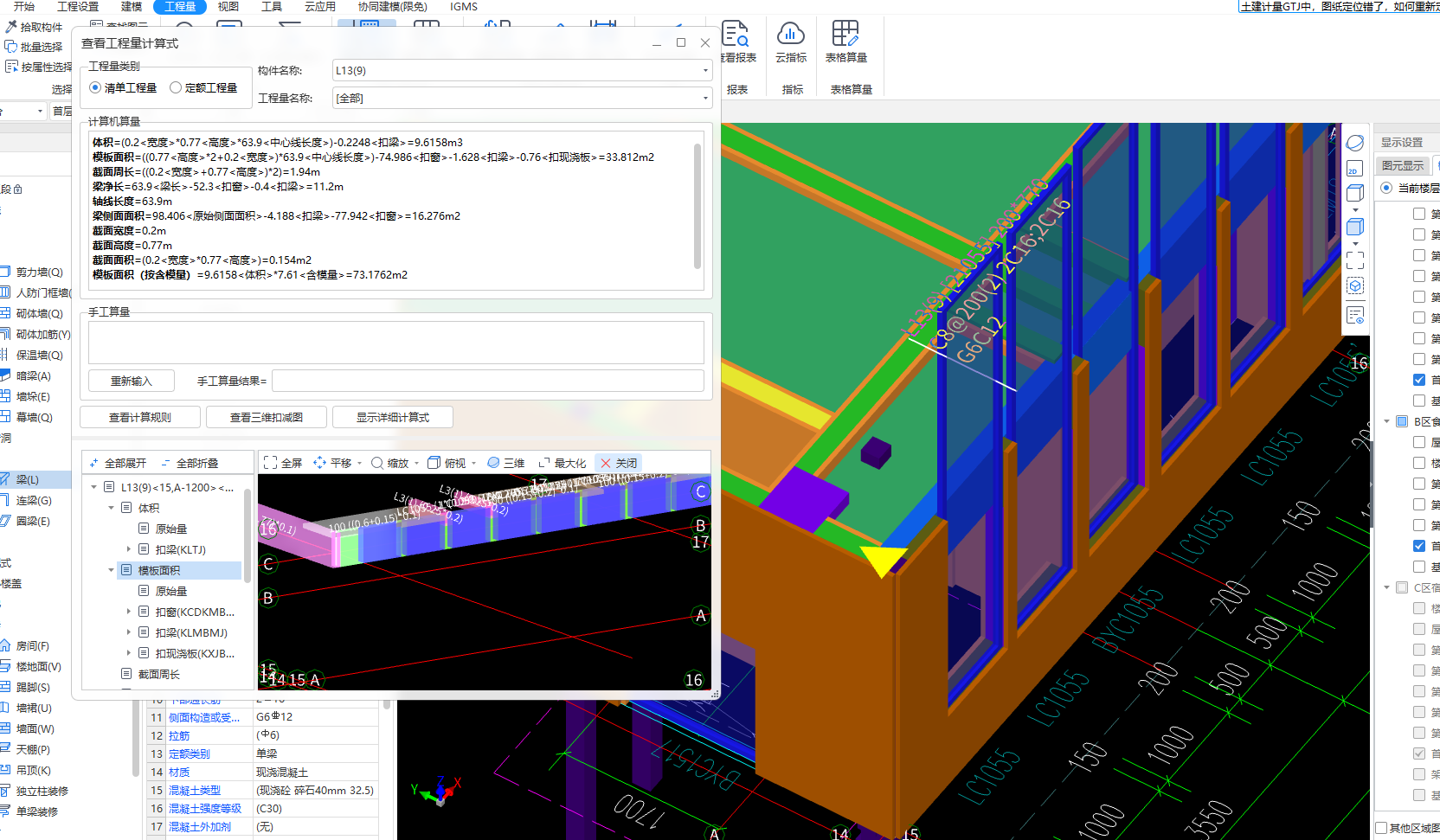Click 全屏 fullscreen in the 3D preview toolbar
This screenshot has width=1440, height=840.
pos(283,463)
